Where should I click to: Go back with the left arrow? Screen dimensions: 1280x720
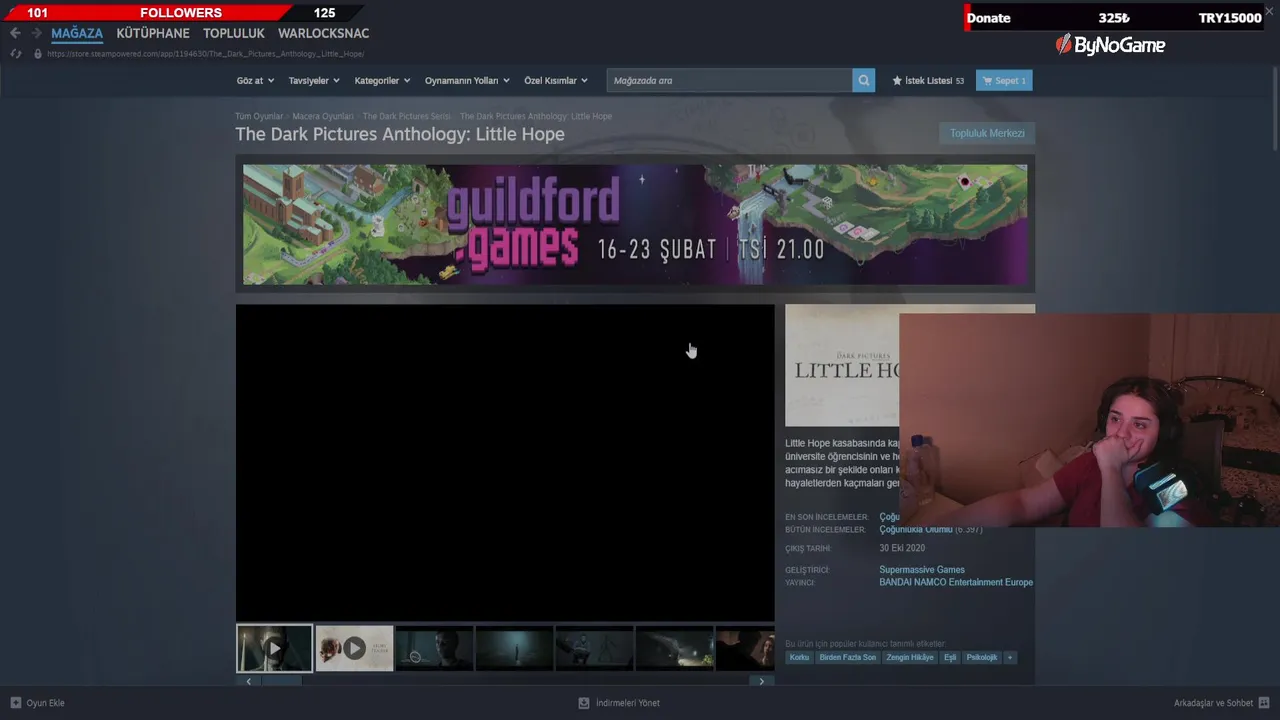15,33
